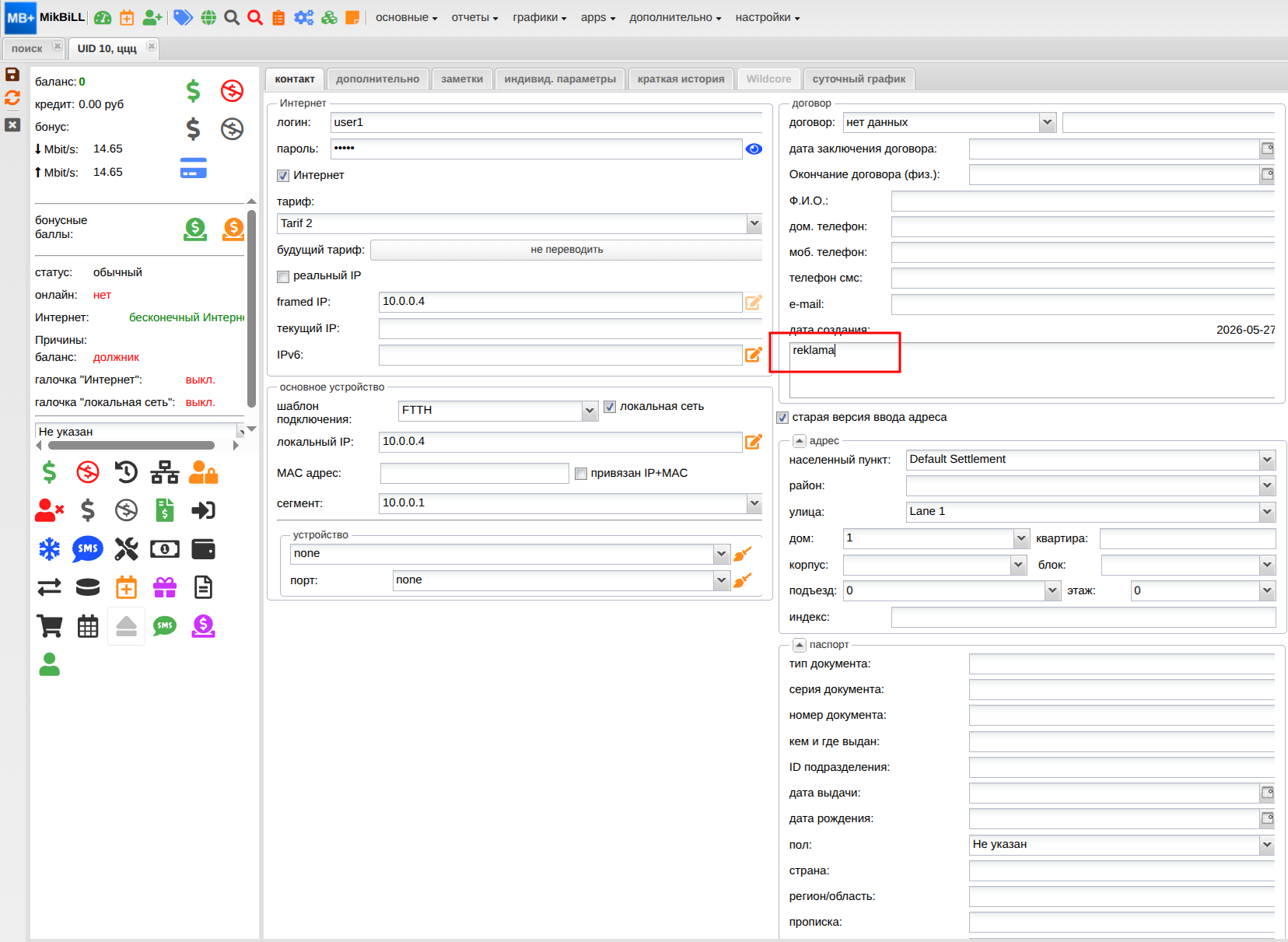
Task: Click the red magnifier search icon
Action: tap(255, 17)
